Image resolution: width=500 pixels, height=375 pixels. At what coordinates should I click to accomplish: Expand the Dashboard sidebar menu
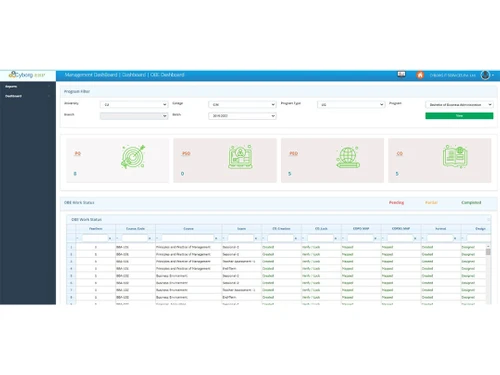[28, 96]
